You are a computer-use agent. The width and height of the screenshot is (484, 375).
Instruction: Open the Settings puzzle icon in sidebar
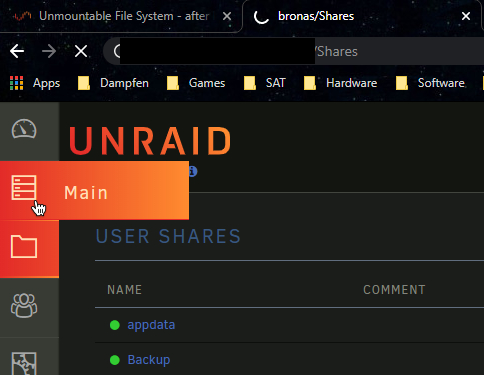point(24,363)
